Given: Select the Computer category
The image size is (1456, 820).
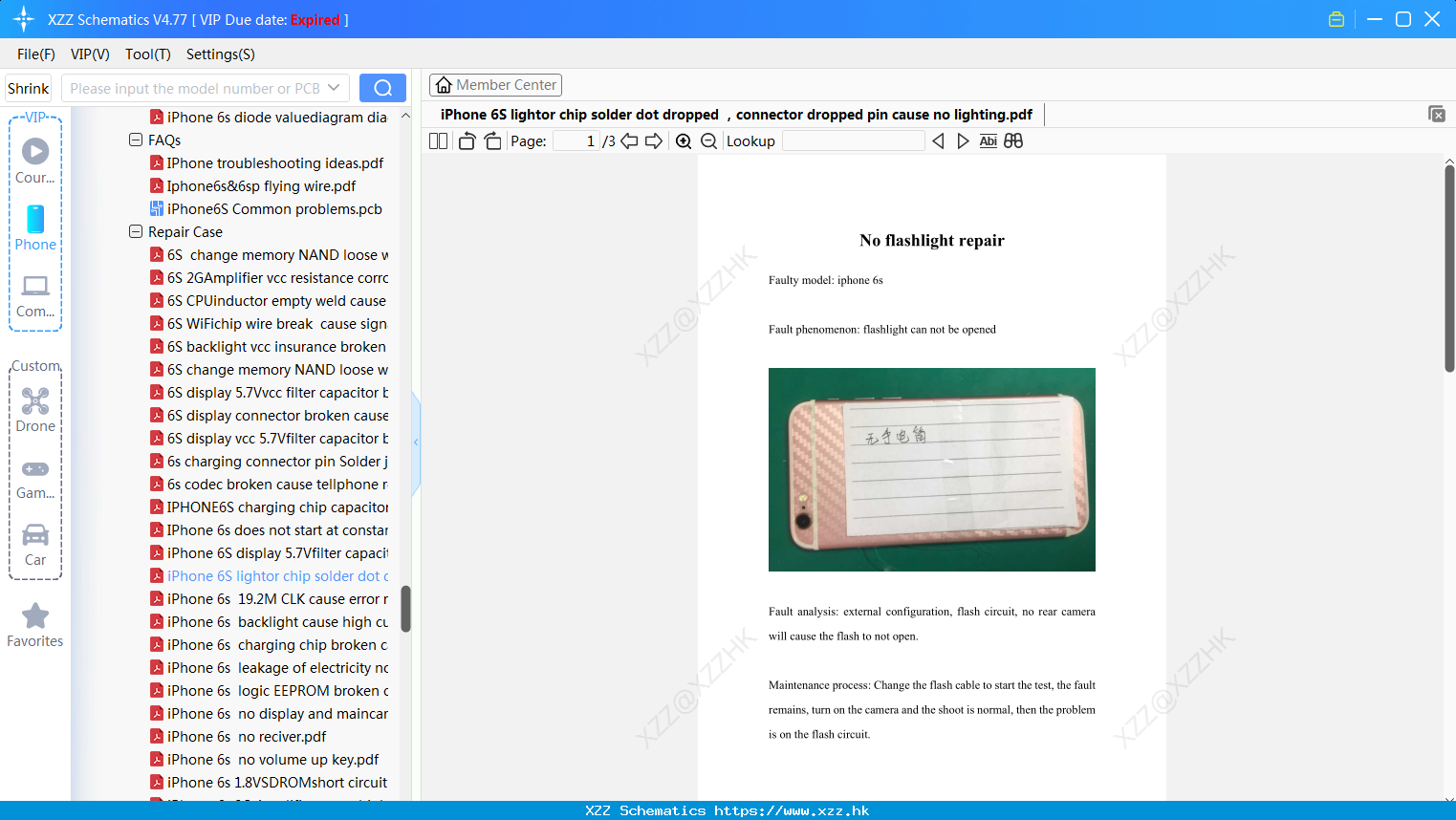Looking at the screenshot, I should point(35,295).
